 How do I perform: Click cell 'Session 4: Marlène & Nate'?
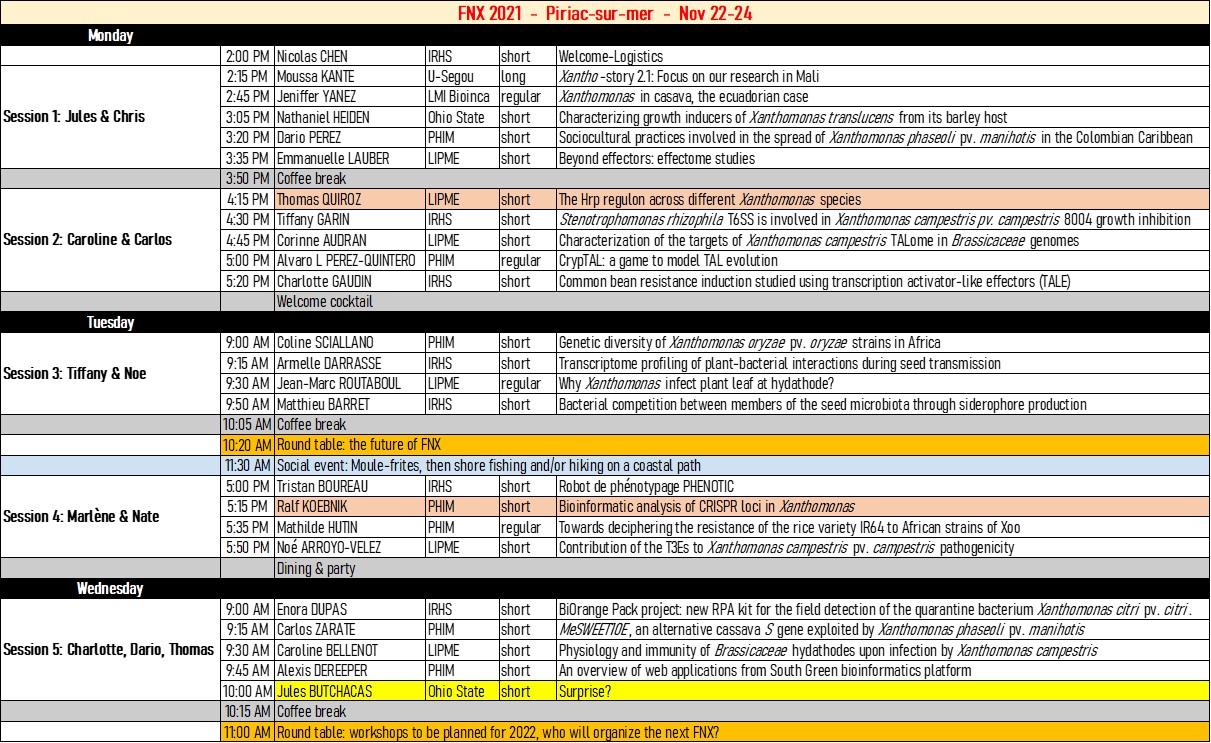pyautogui.click(x=110, y=517)
